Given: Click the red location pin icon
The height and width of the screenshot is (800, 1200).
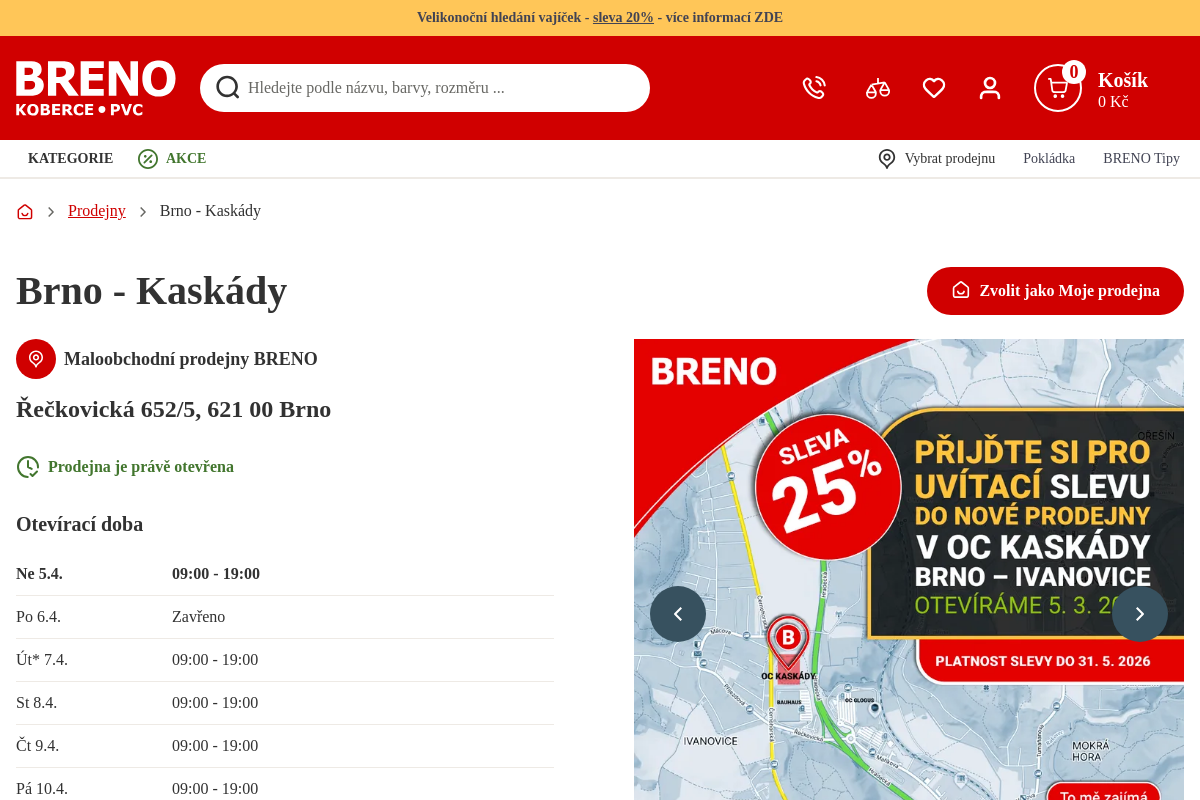Looking at the screenshot, I should coord(36,359).
